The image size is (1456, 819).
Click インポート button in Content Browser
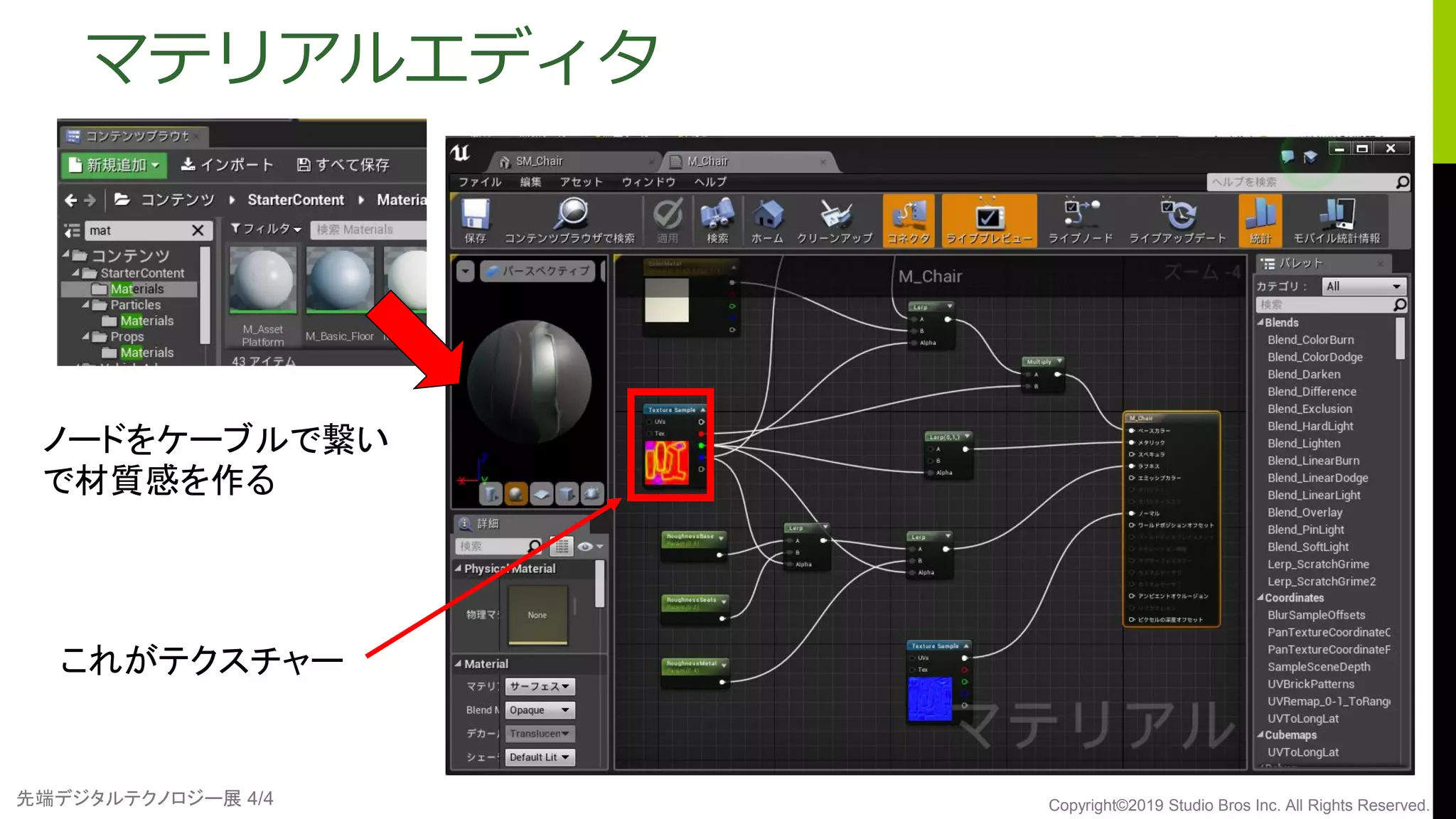point(227,165)
